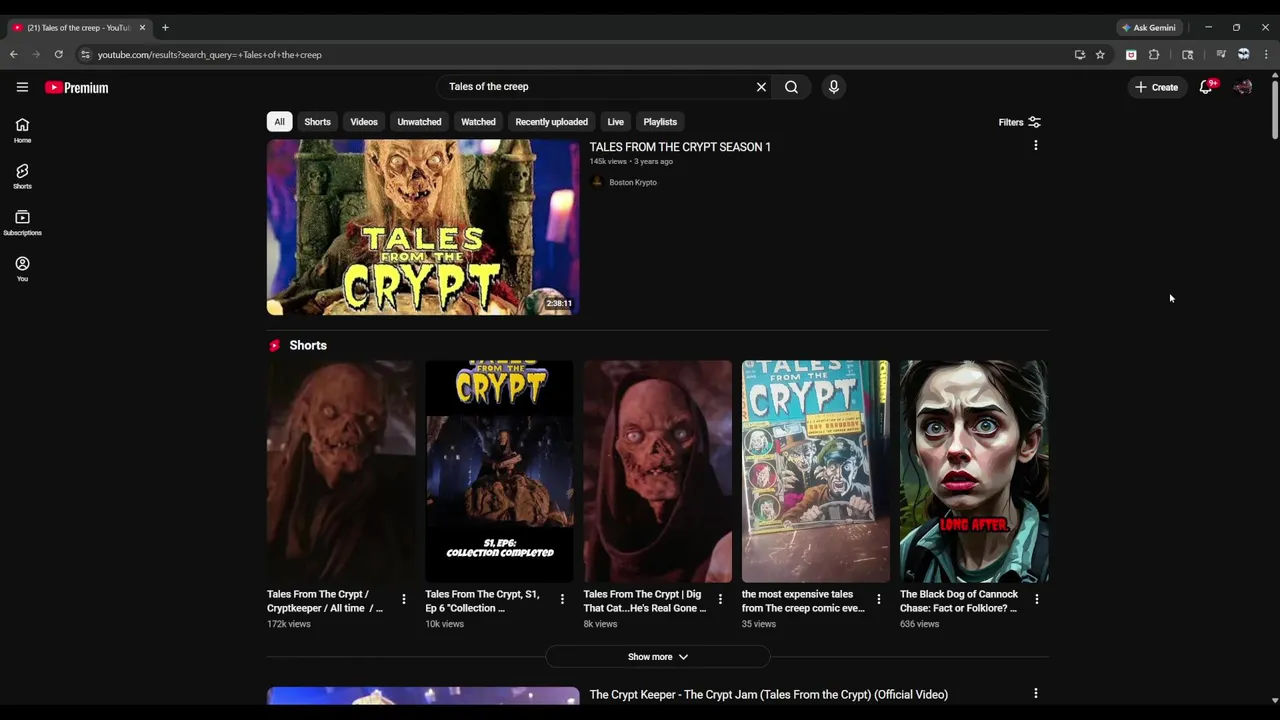Viewport: 1280px width, 720px height.
Task: Open The Crypt Keeper Crypt Jam video title
Action: [768, 694]
